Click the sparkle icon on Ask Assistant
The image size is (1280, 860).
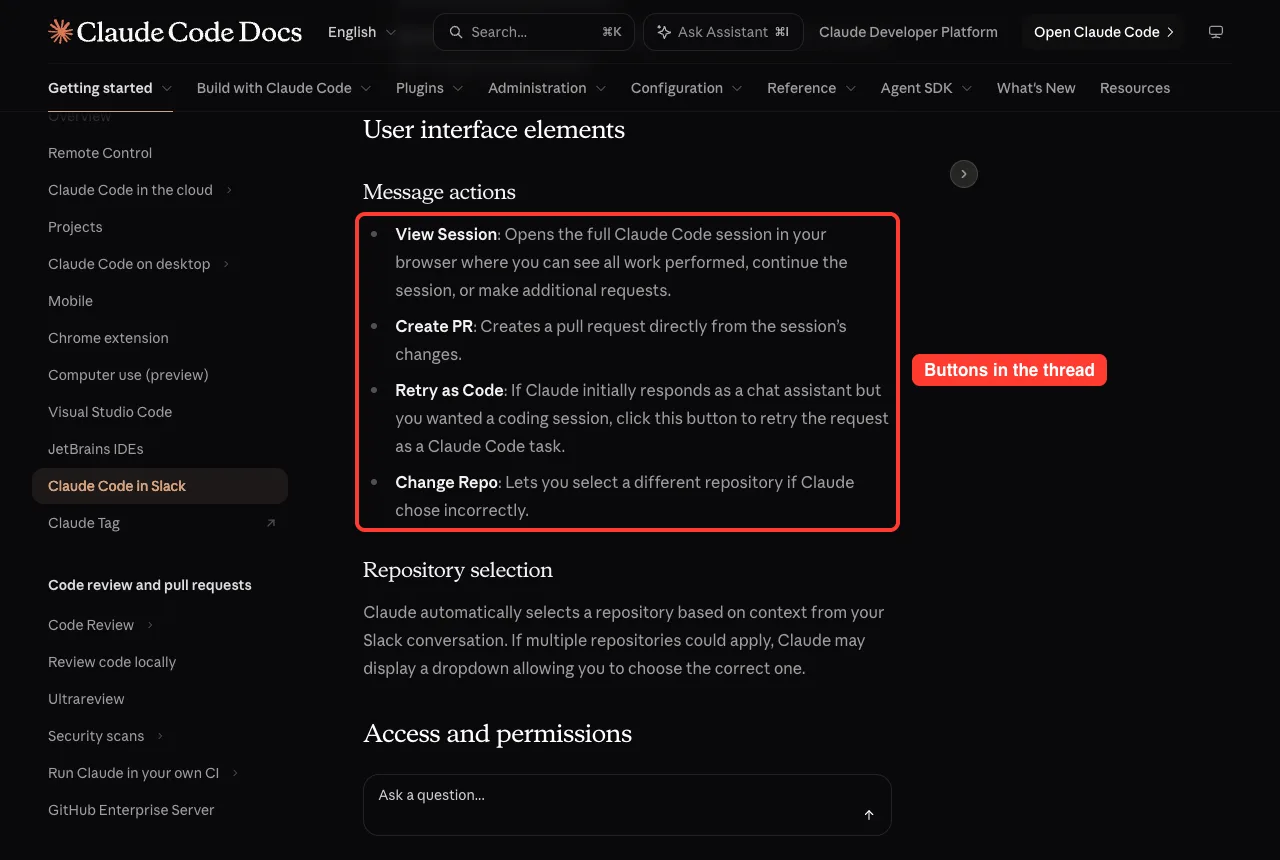664,32
